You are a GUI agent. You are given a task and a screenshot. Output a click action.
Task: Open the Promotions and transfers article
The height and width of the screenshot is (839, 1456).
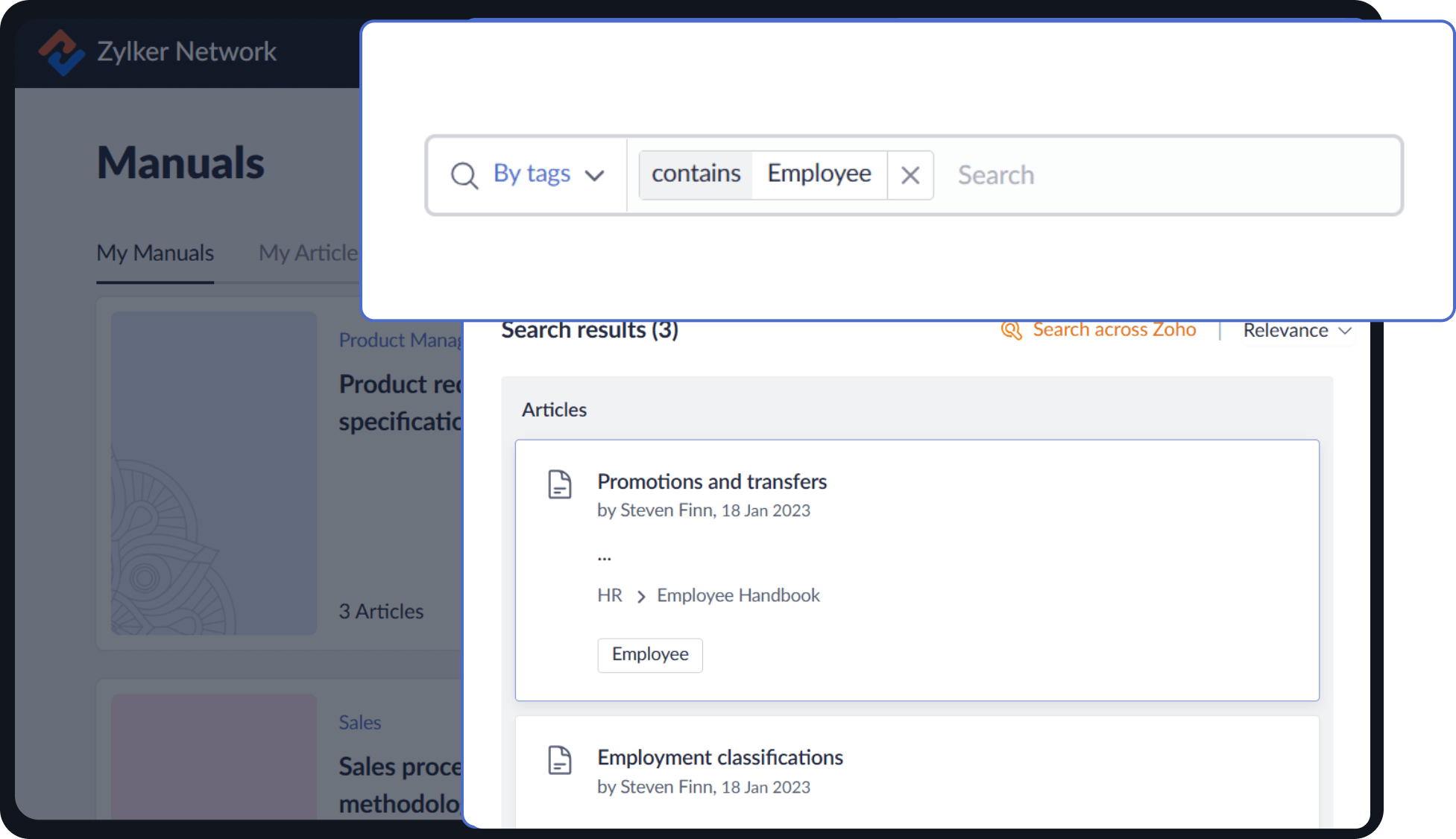click(x=712, y=481)
